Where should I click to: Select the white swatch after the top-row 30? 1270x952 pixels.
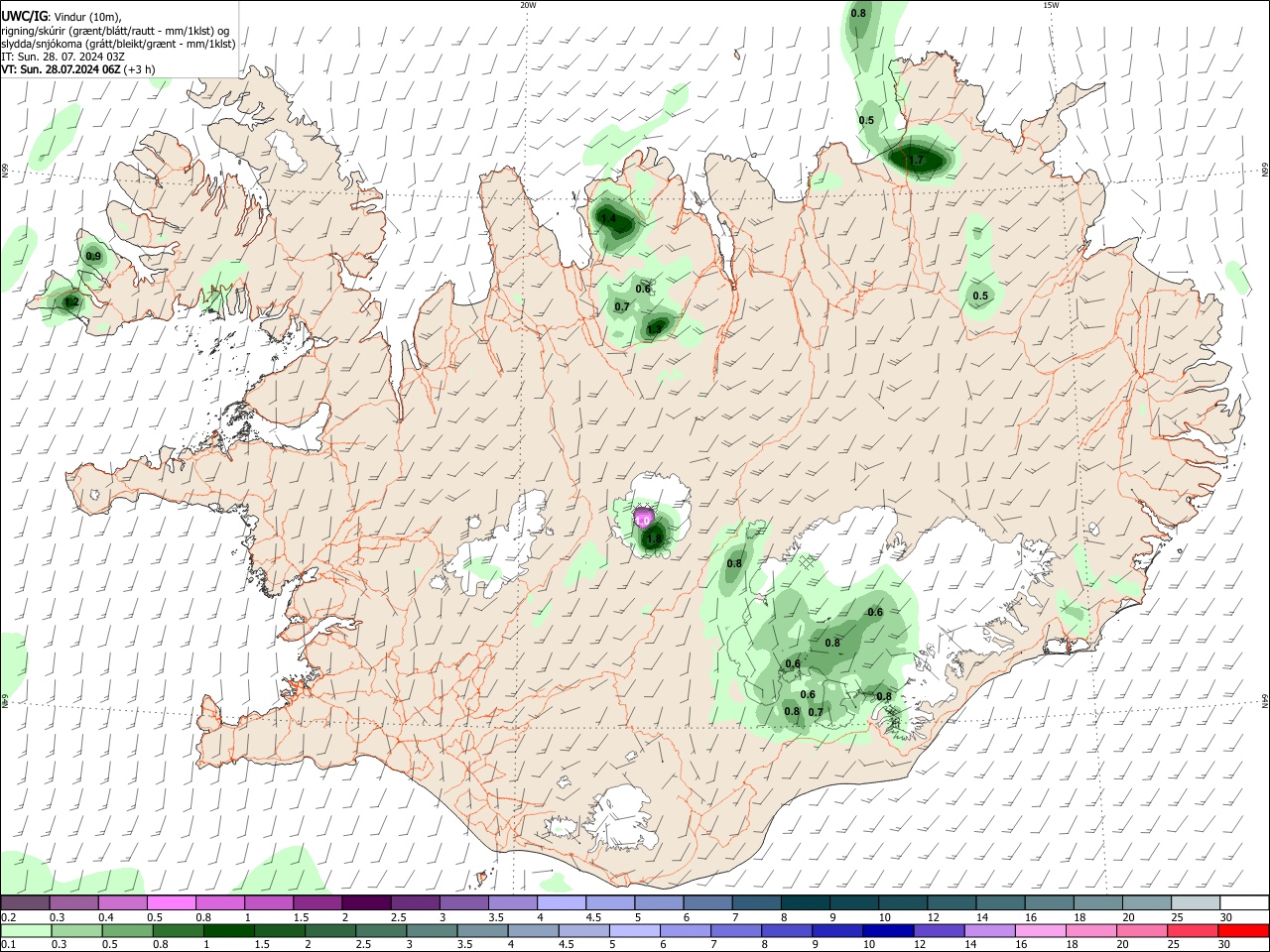tap(1244, 902)
